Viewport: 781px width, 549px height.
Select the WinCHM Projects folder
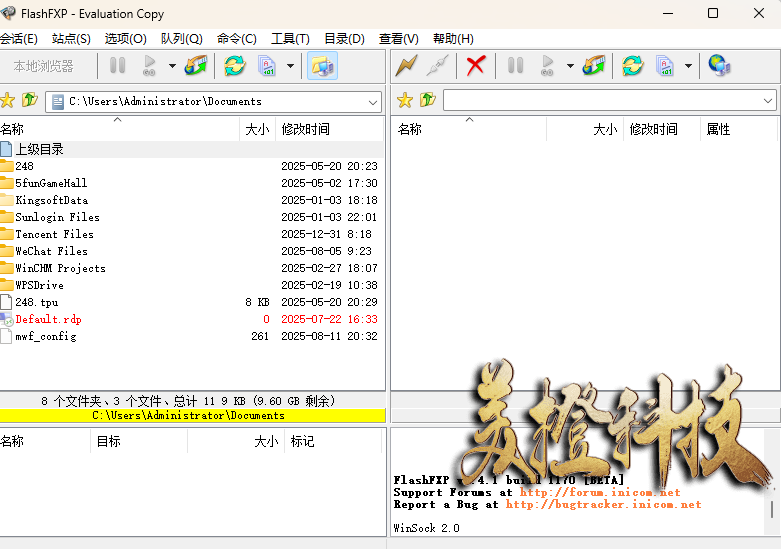192,268
